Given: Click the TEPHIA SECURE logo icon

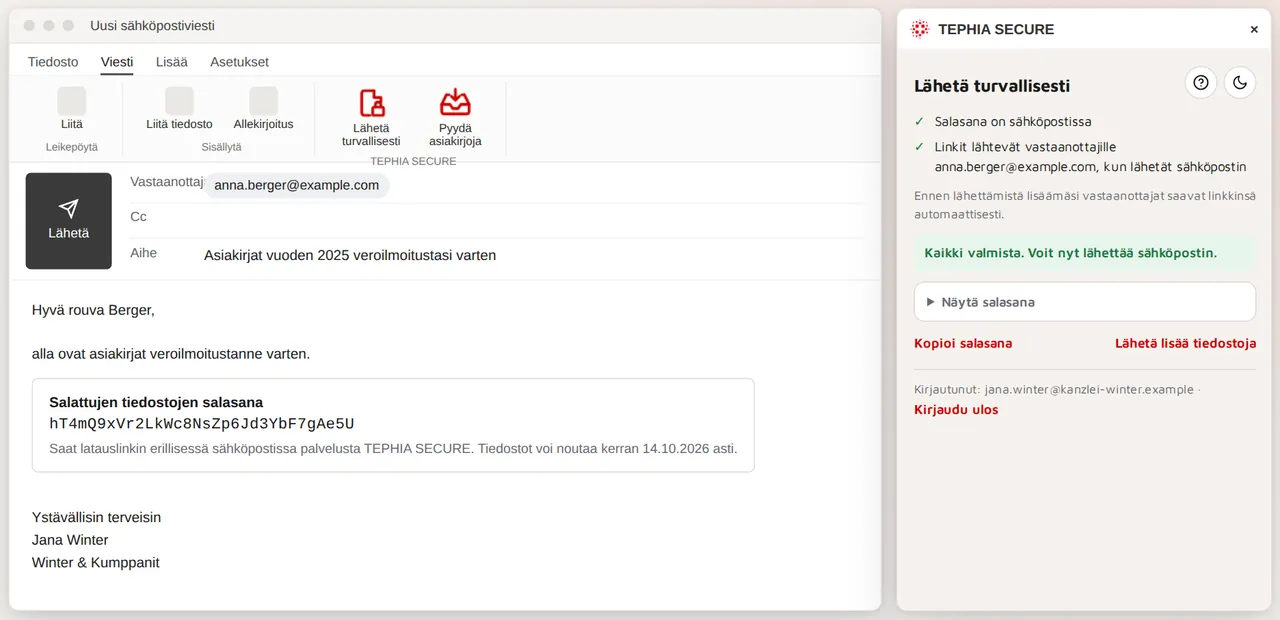Looking at the screenshot, I should click(x=920, y=29).
